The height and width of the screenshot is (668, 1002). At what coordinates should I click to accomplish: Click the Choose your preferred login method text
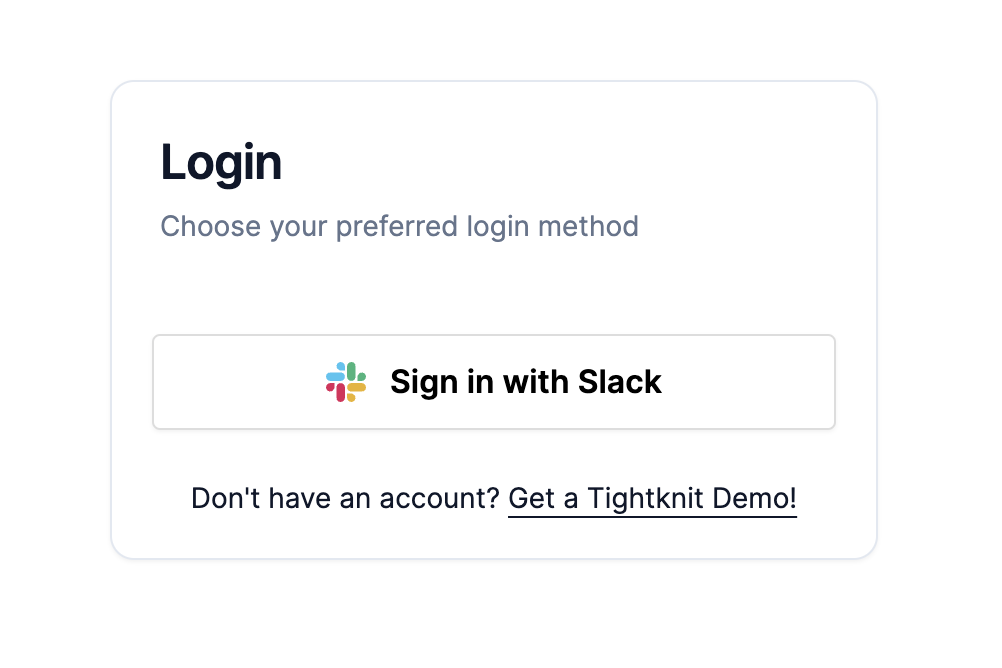pos(398,227)
